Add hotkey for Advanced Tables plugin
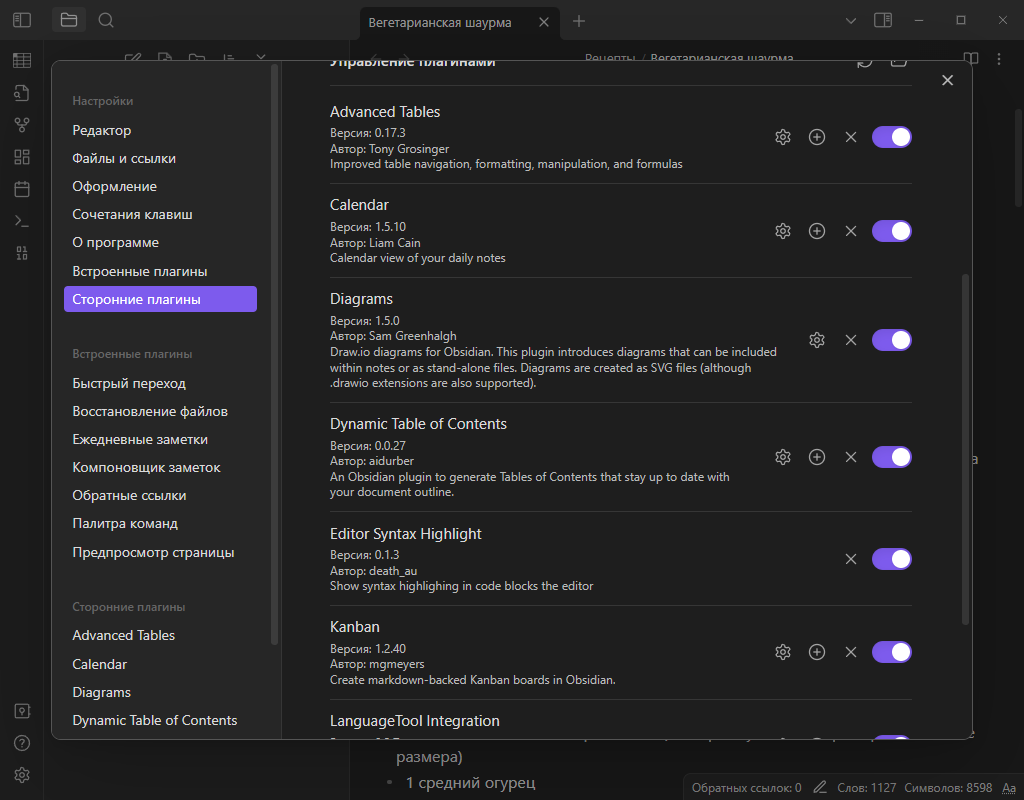1024x800 pixels. click(816, 137)
